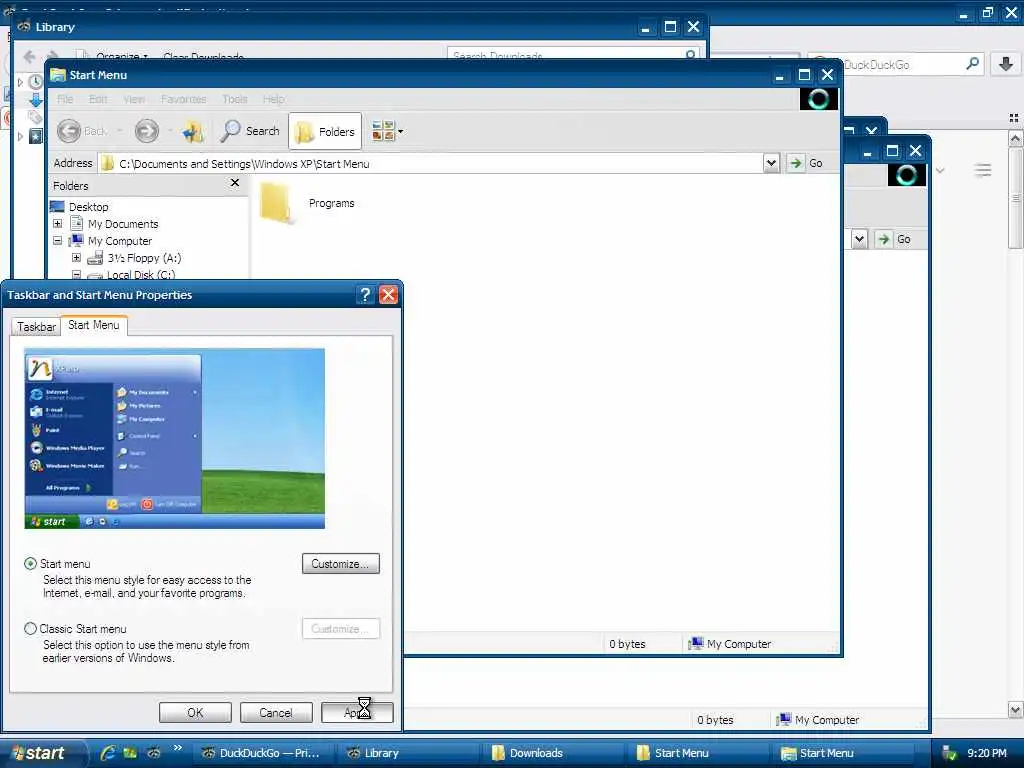The image size is (1024, 768).
Task: Select the Classic Start menu radio option
Action: [x=30, y=628]
